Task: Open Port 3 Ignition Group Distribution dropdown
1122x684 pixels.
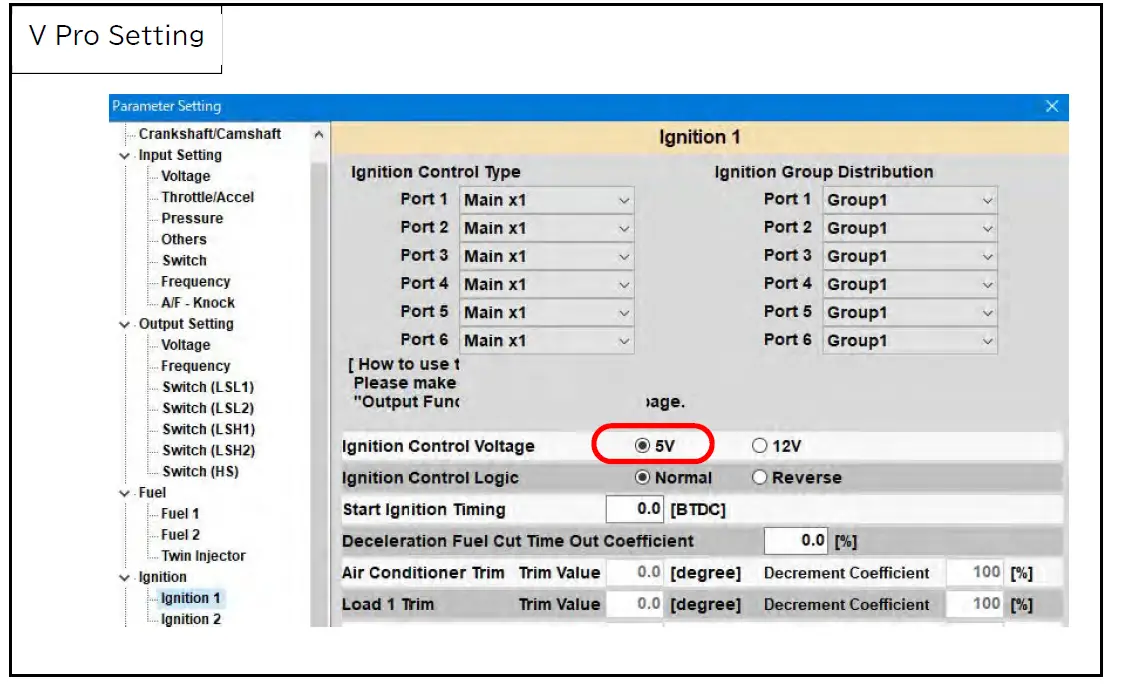Action: 909,256
